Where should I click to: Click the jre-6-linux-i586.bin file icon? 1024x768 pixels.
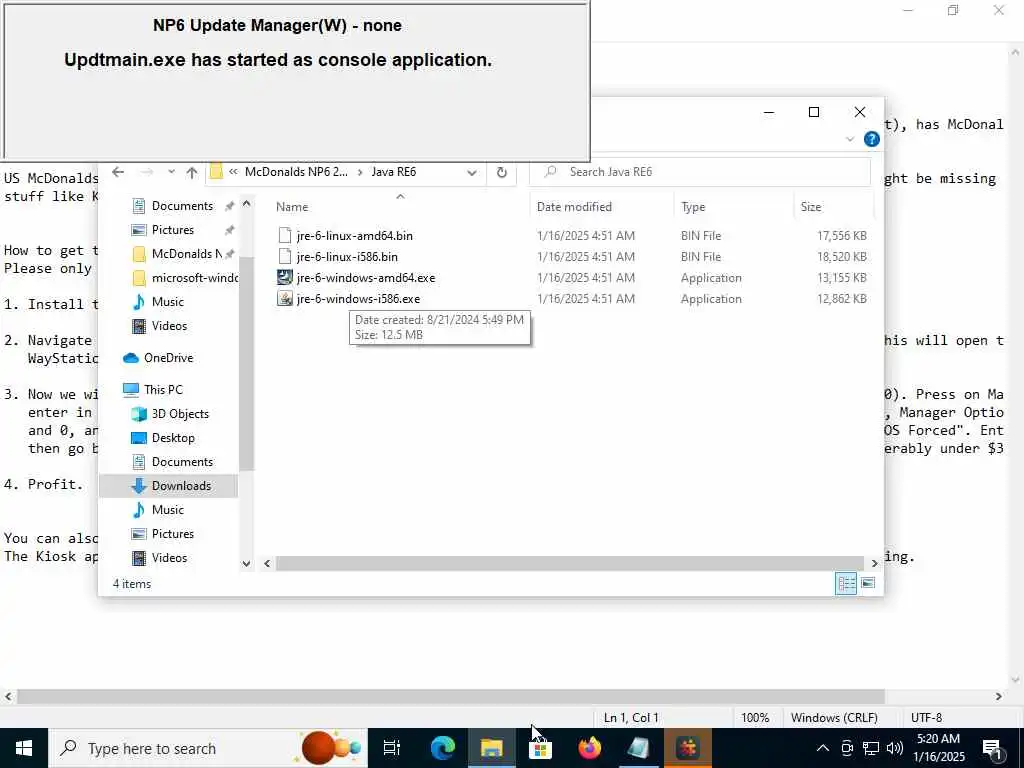284,257
